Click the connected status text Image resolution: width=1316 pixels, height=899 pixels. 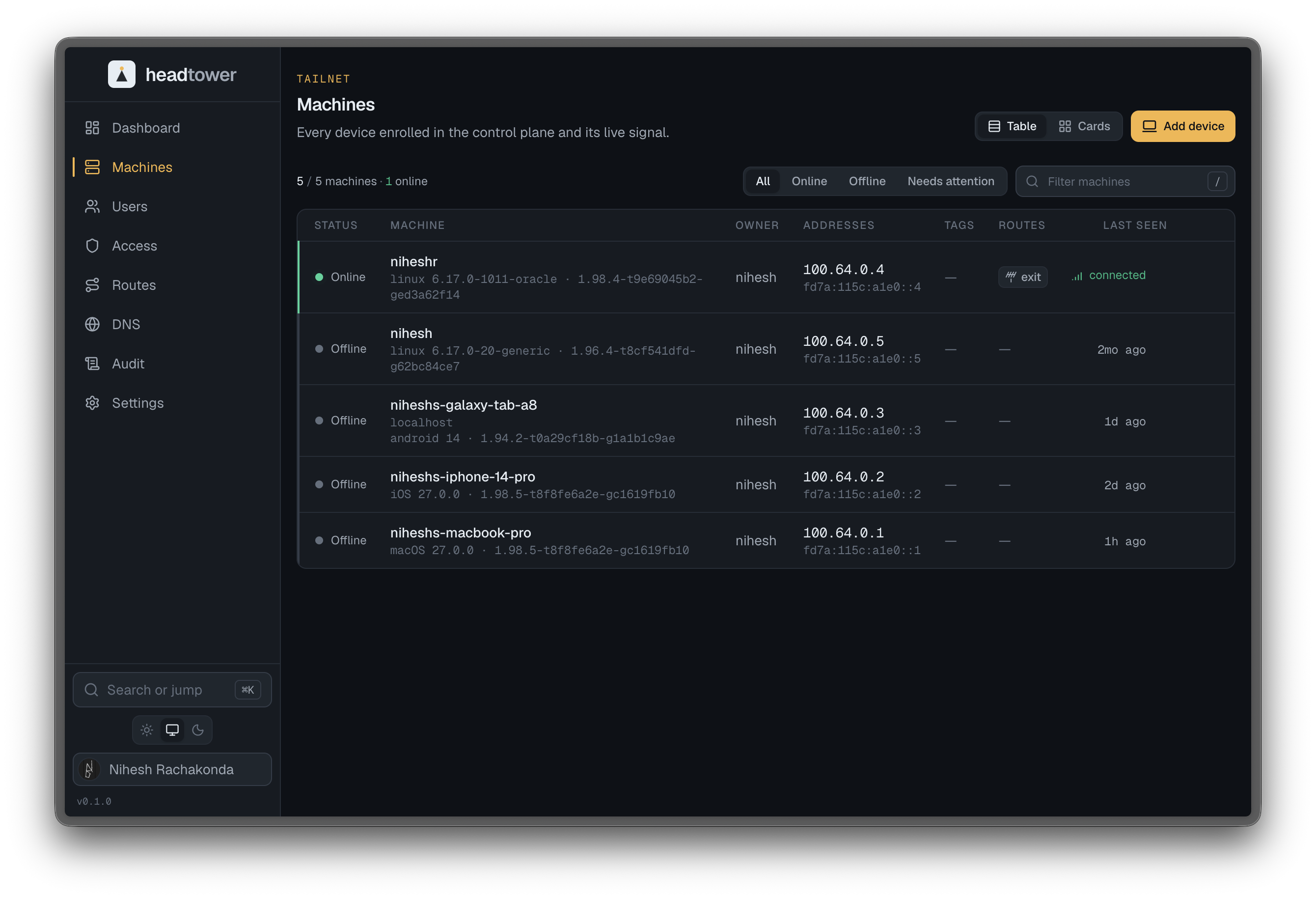coord(1117,275)
